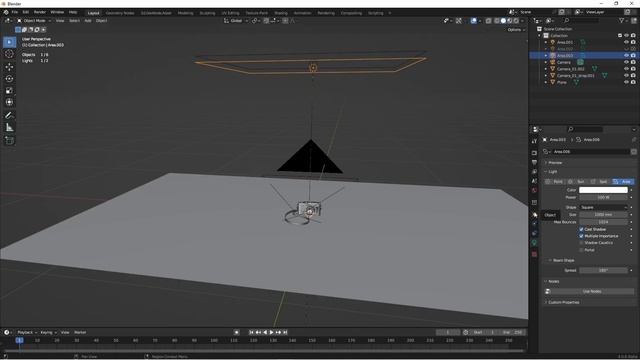Image resolution: width=640 pixels, height=360 pixels.
Task: Switch to the Shading workspace tab
Action: coord(281,13)
